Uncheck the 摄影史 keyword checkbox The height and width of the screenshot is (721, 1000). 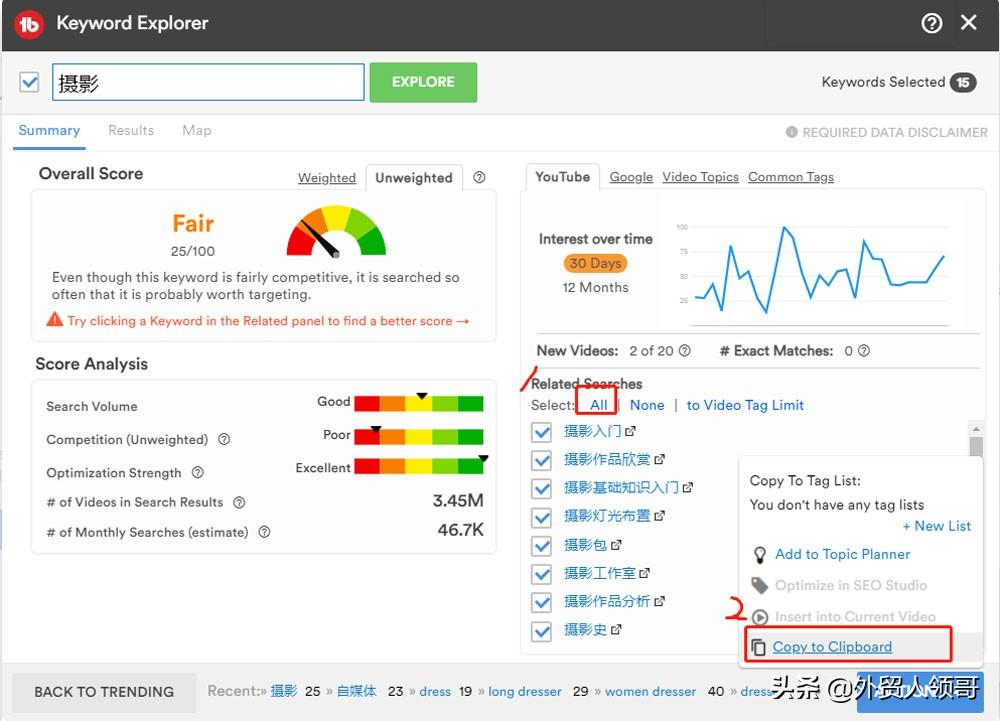541,631
